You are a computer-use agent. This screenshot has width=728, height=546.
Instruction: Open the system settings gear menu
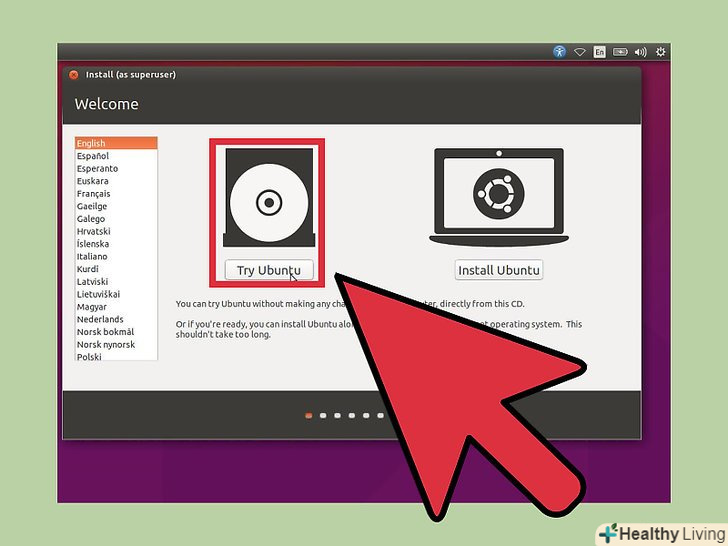(661, 52)
